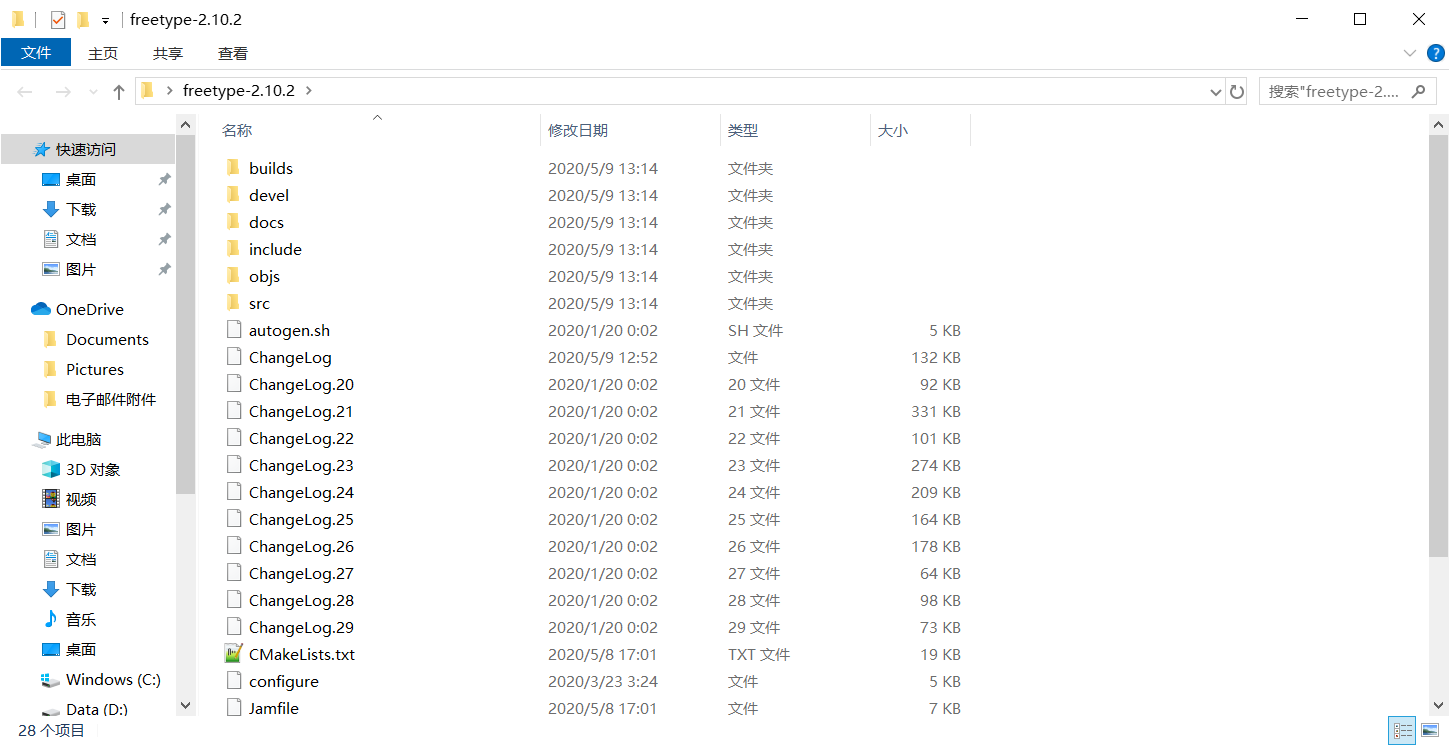Switch to the 主页 ribbon tab

click(103, 53)
